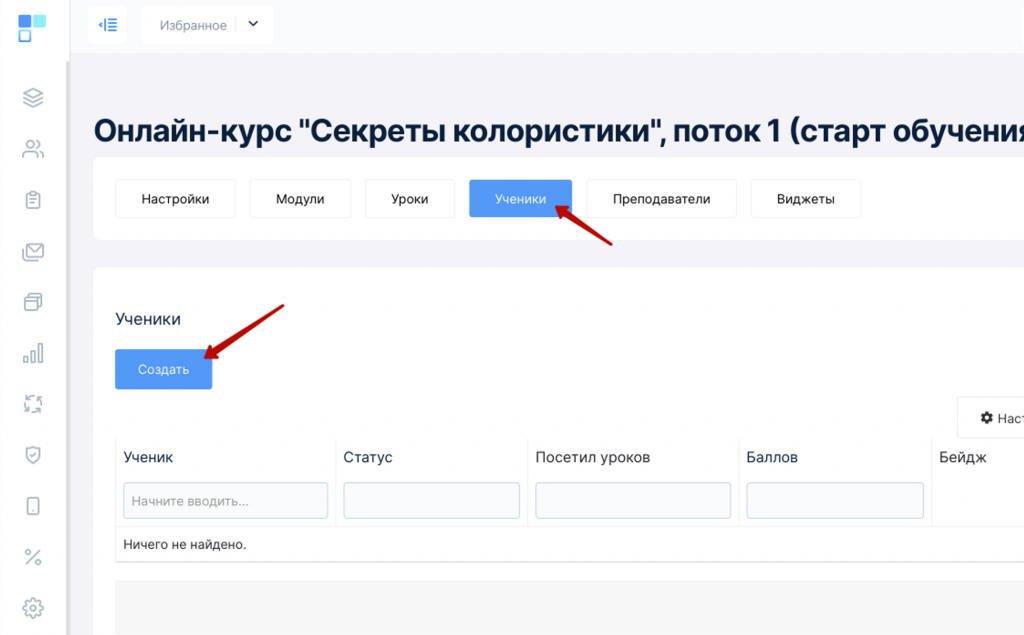This screenshot has height=635, width=1024.
Task: Focus the Ученик search input field
Action: (225, 501)
